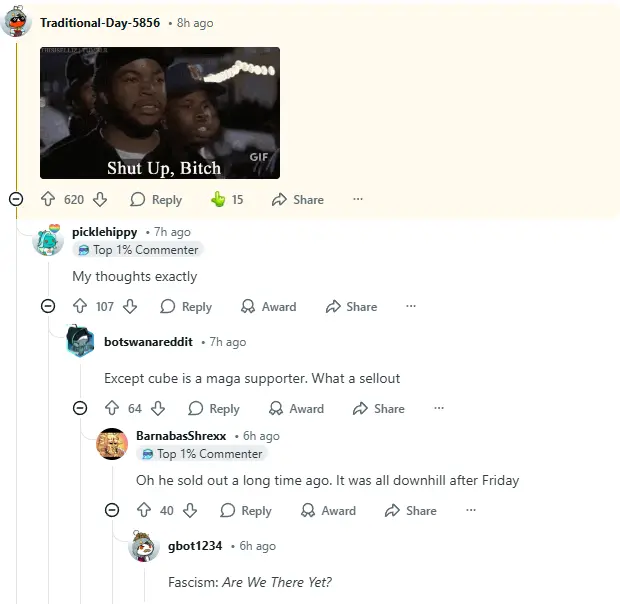Upvote BarnabasShrexx's comment
The width and height of the screenshot is (620, 604).
click(144, 510)
